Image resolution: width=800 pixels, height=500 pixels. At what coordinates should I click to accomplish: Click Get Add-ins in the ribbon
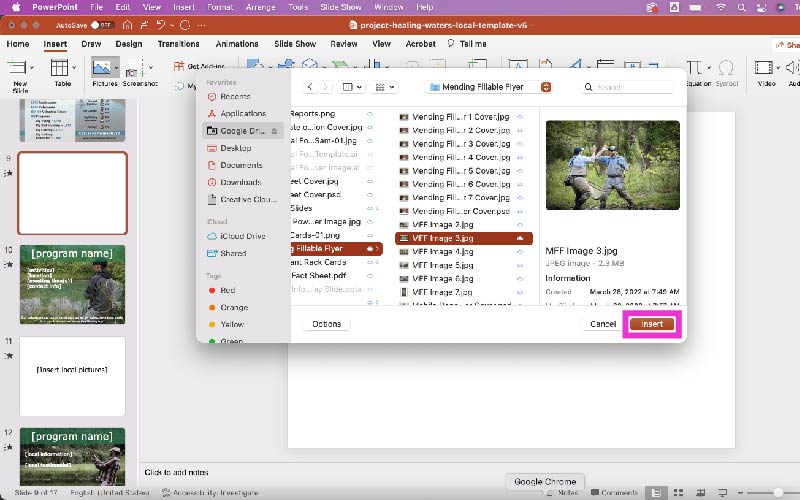click(199, 66)
